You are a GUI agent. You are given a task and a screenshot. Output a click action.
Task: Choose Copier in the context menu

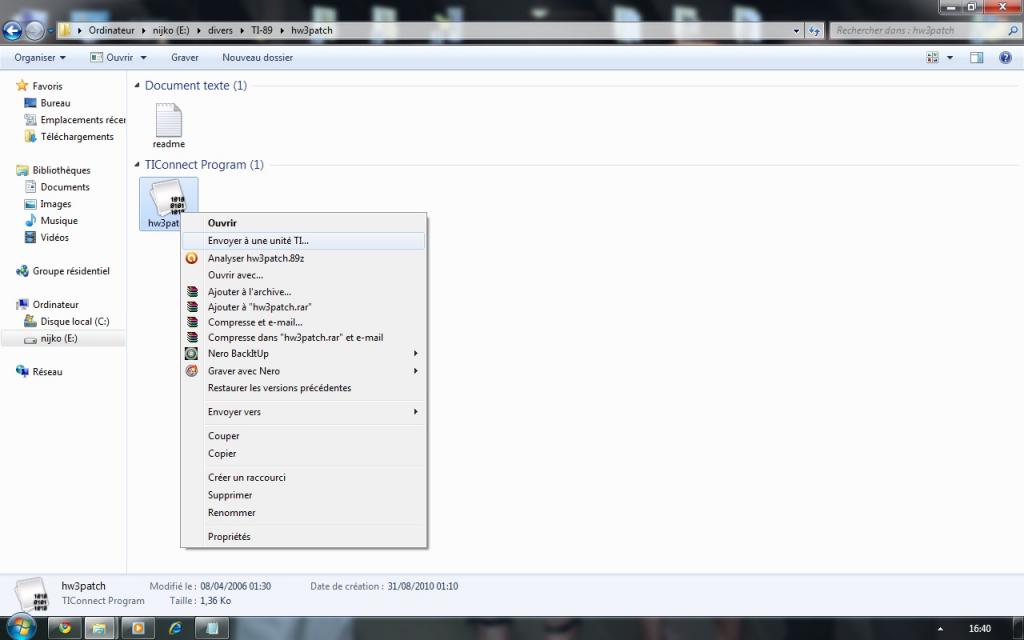pyautogui.click(x=304, y=453)
